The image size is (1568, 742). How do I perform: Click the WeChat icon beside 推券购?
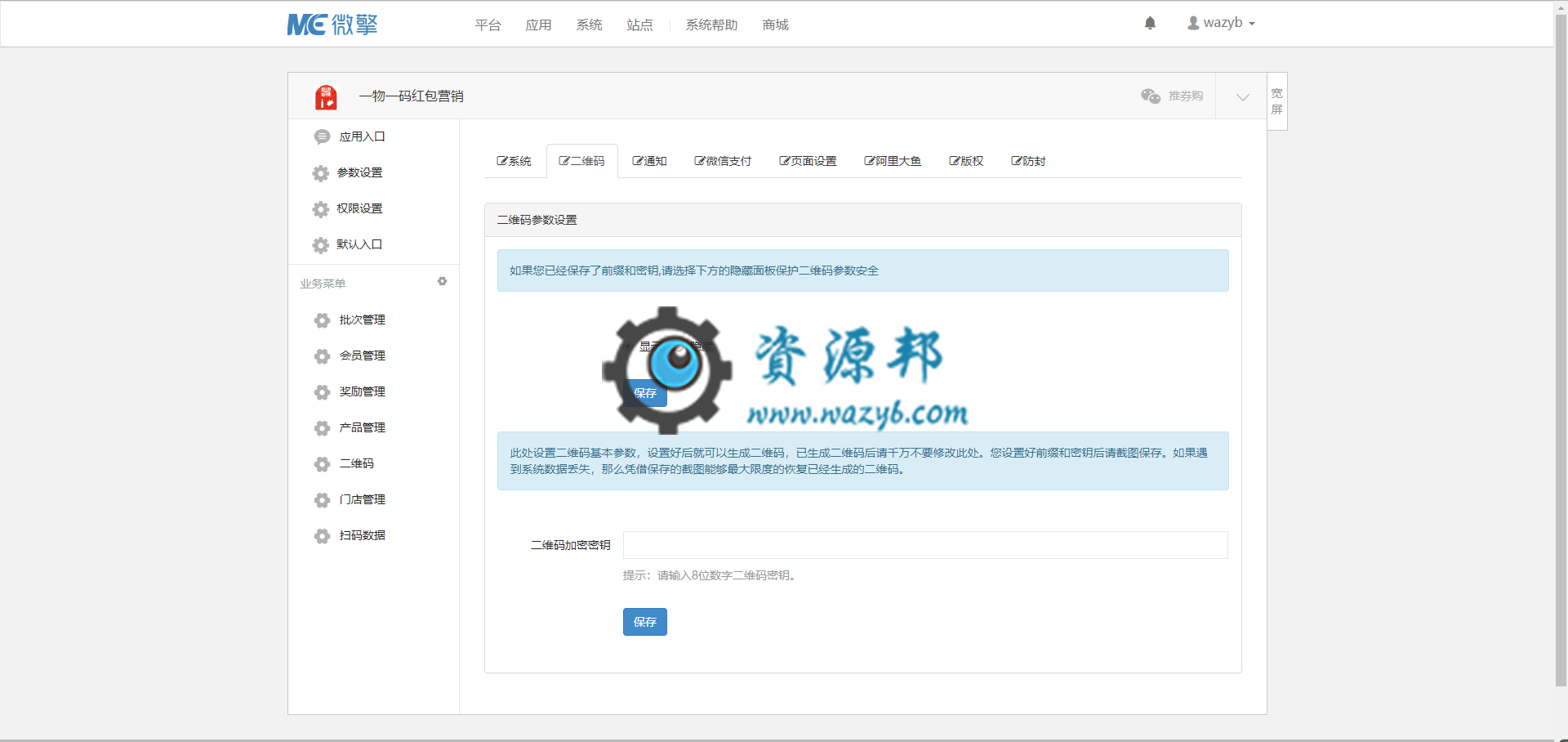pos(1151,96)
